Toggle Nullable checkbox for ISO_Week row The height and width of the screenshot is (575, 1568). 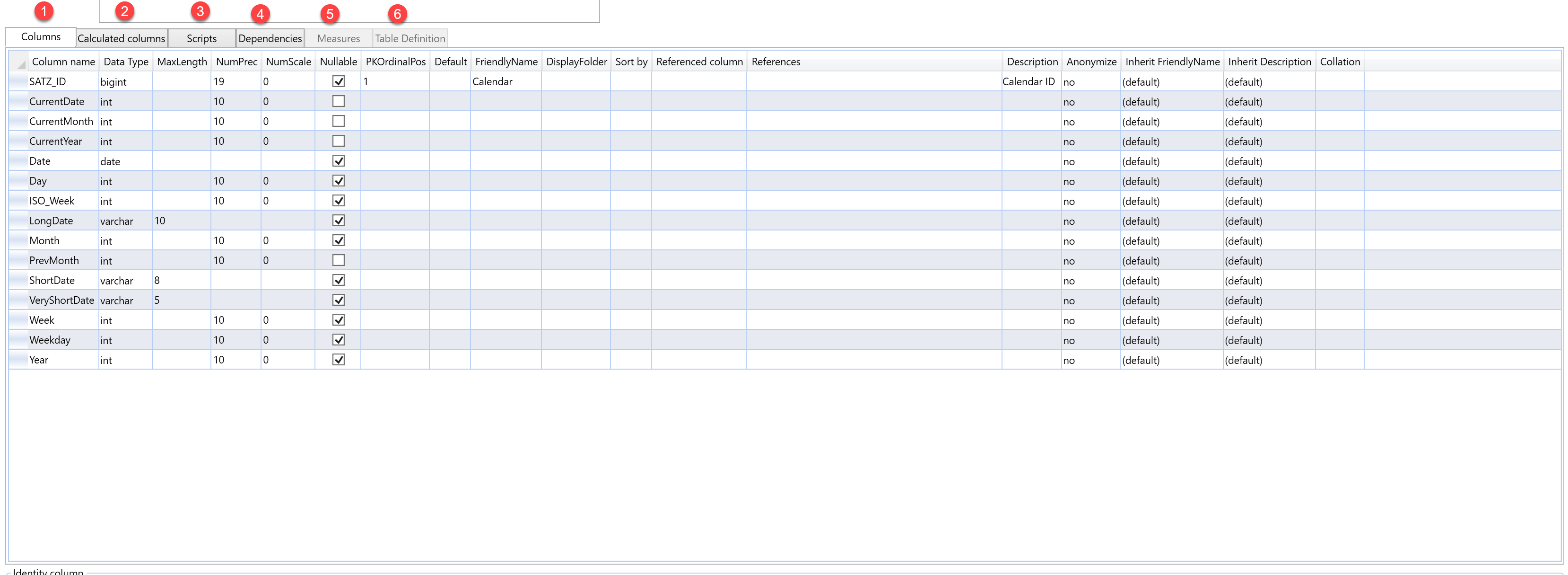point(339,201)
